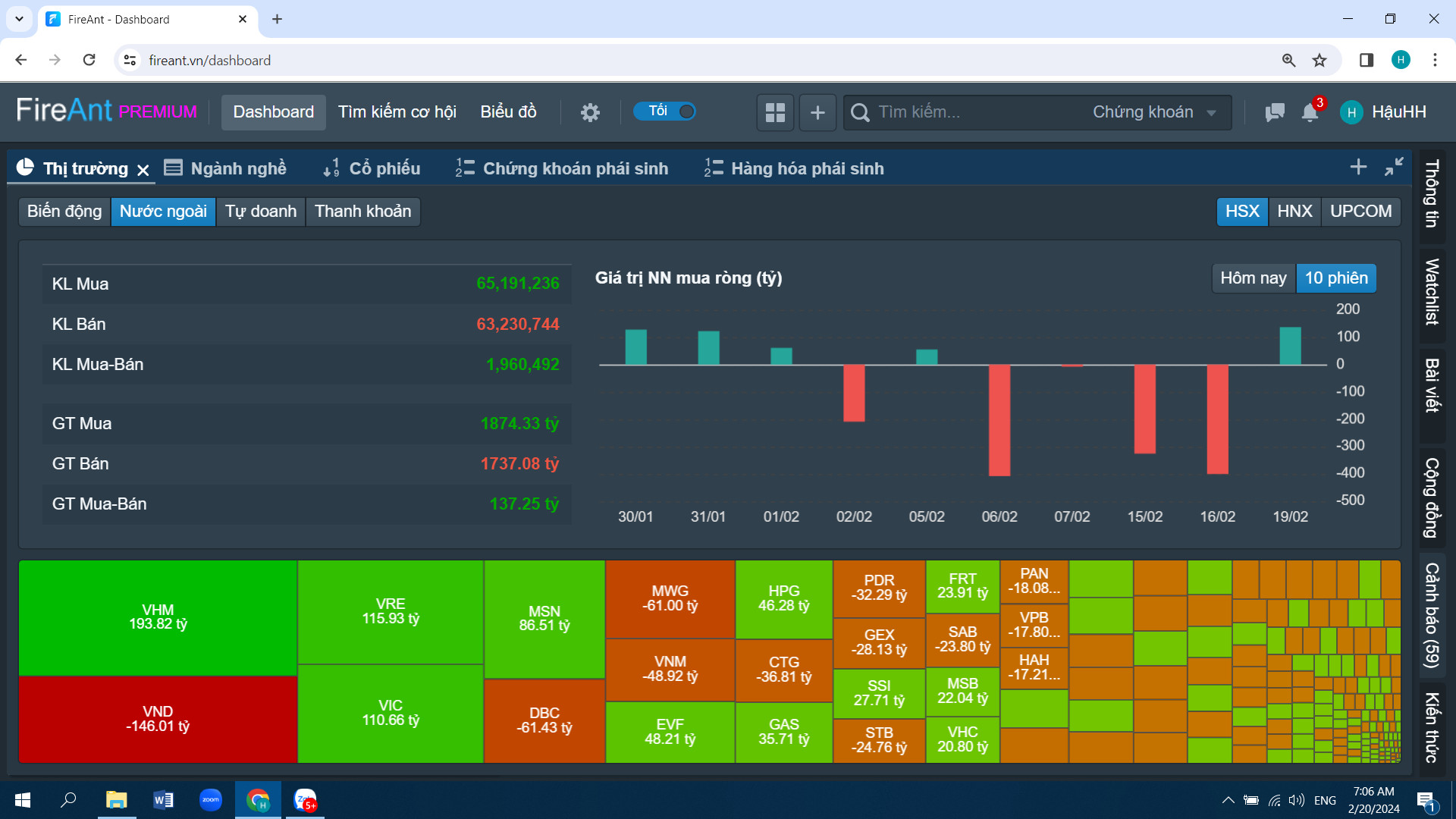Click the plus icon beside layout grid
The image size is (1456, 819).
817,112
